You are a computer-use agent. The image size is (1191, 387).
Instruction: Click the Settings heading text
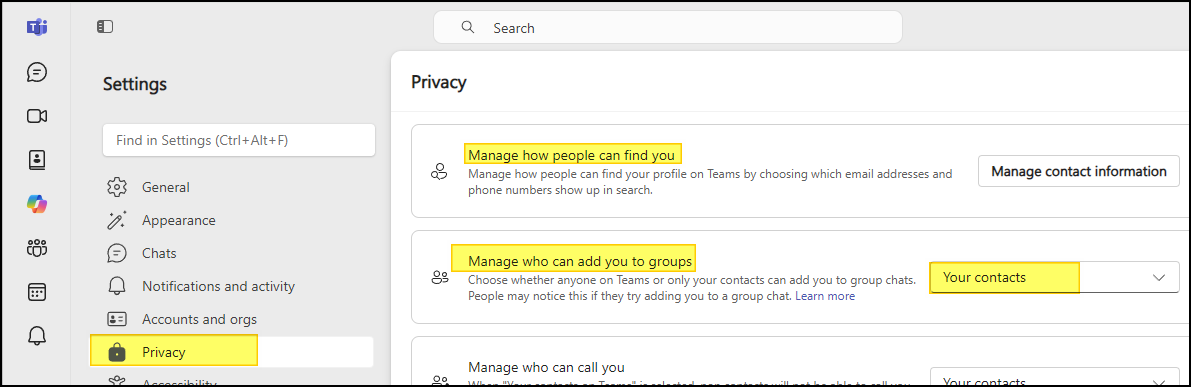[134, 84]
